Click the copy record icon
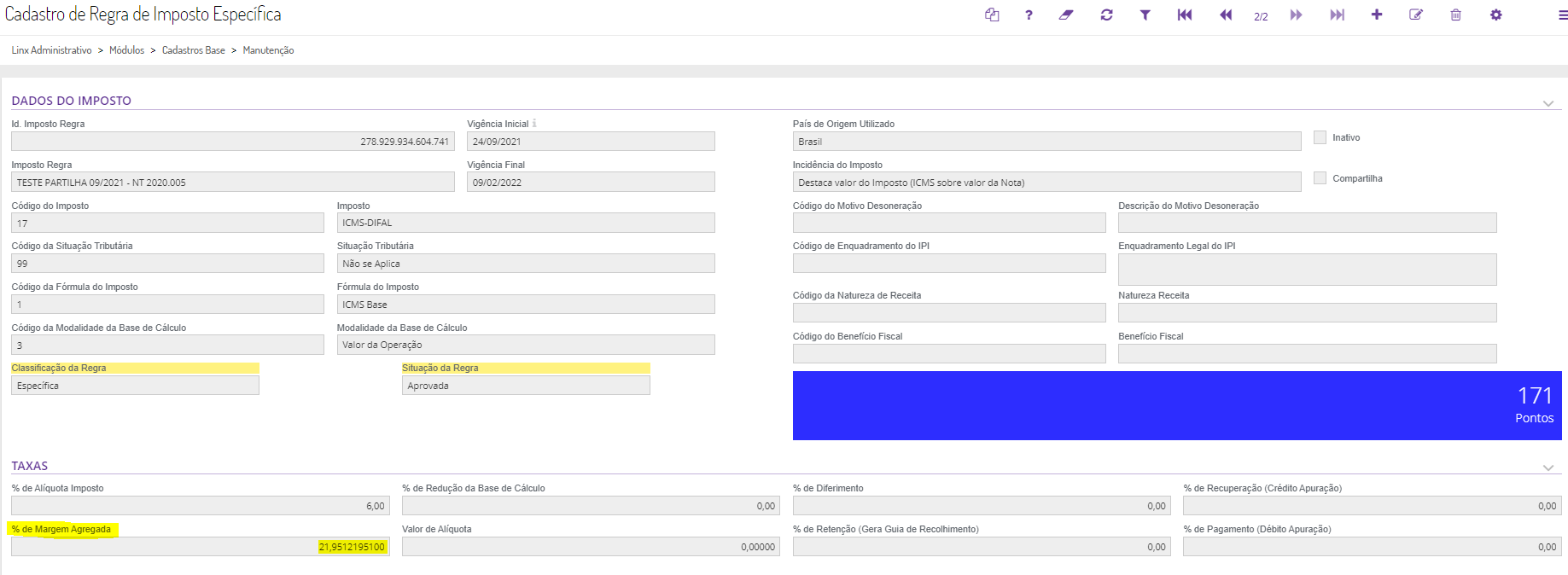Viewport: 1568px width, 575px height. 992,15
